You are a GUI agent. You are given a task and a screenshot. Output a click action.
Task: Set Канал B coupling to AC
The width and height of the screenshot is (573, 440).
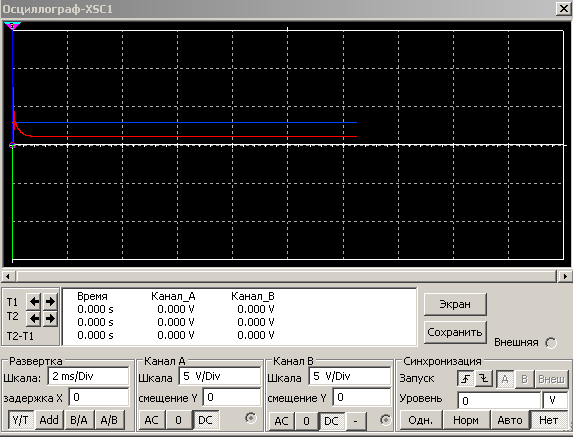tap(281, 421)
